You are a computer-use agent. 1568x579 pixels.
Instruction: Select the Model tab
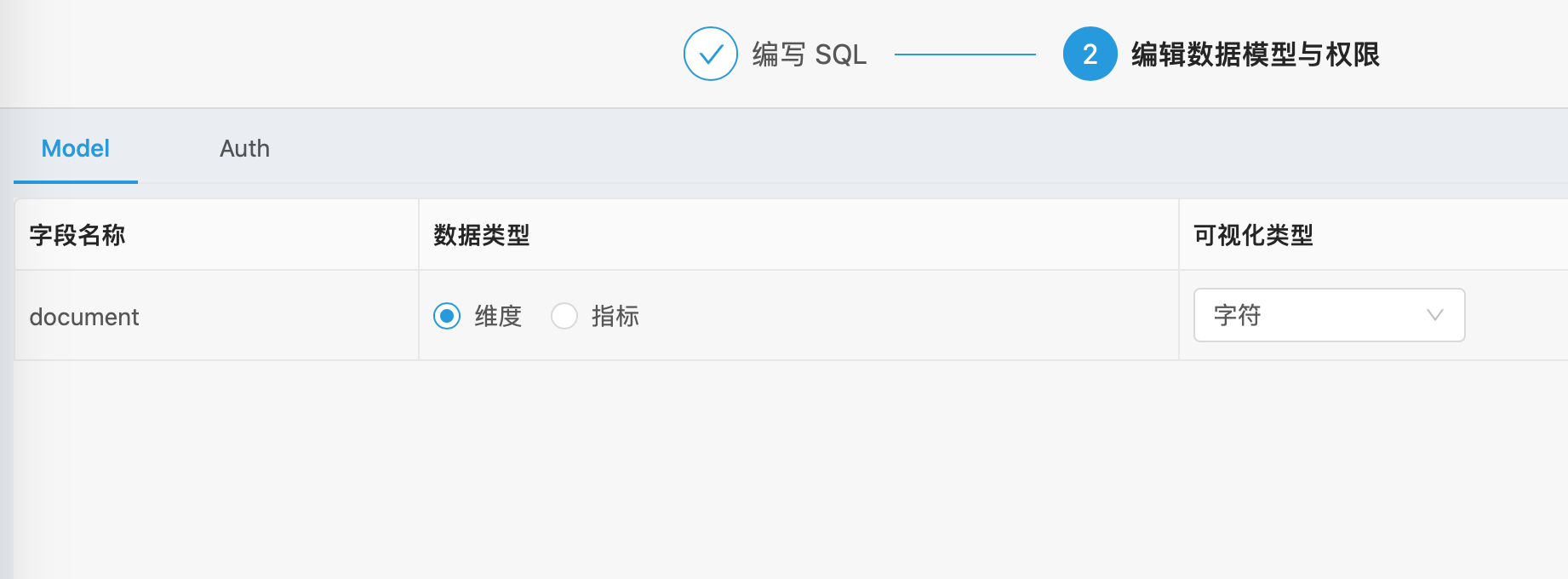click(x=75, y=148)
